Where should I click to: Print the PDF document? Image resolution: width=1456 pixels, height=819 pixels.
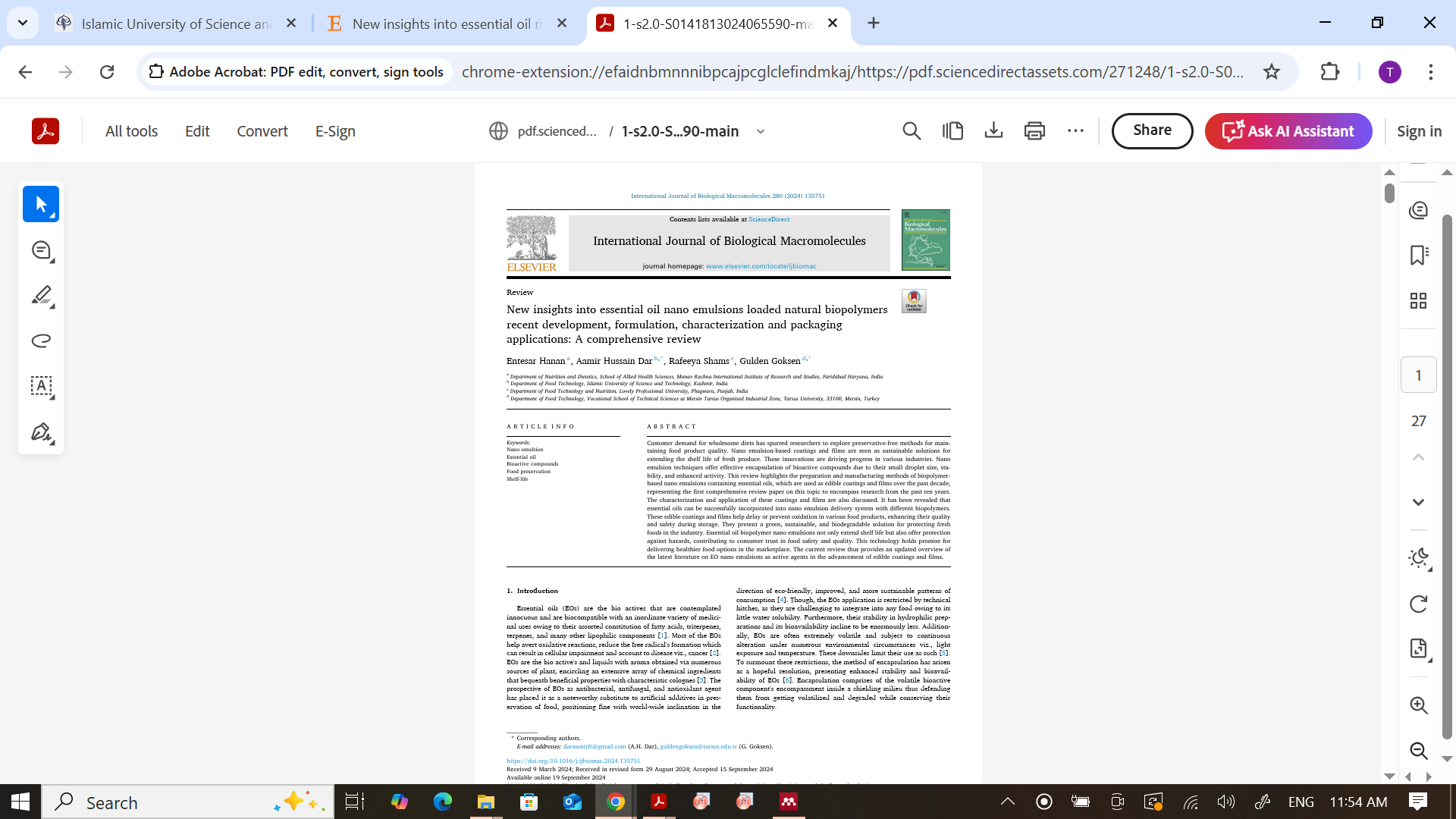coord(1034,131)
